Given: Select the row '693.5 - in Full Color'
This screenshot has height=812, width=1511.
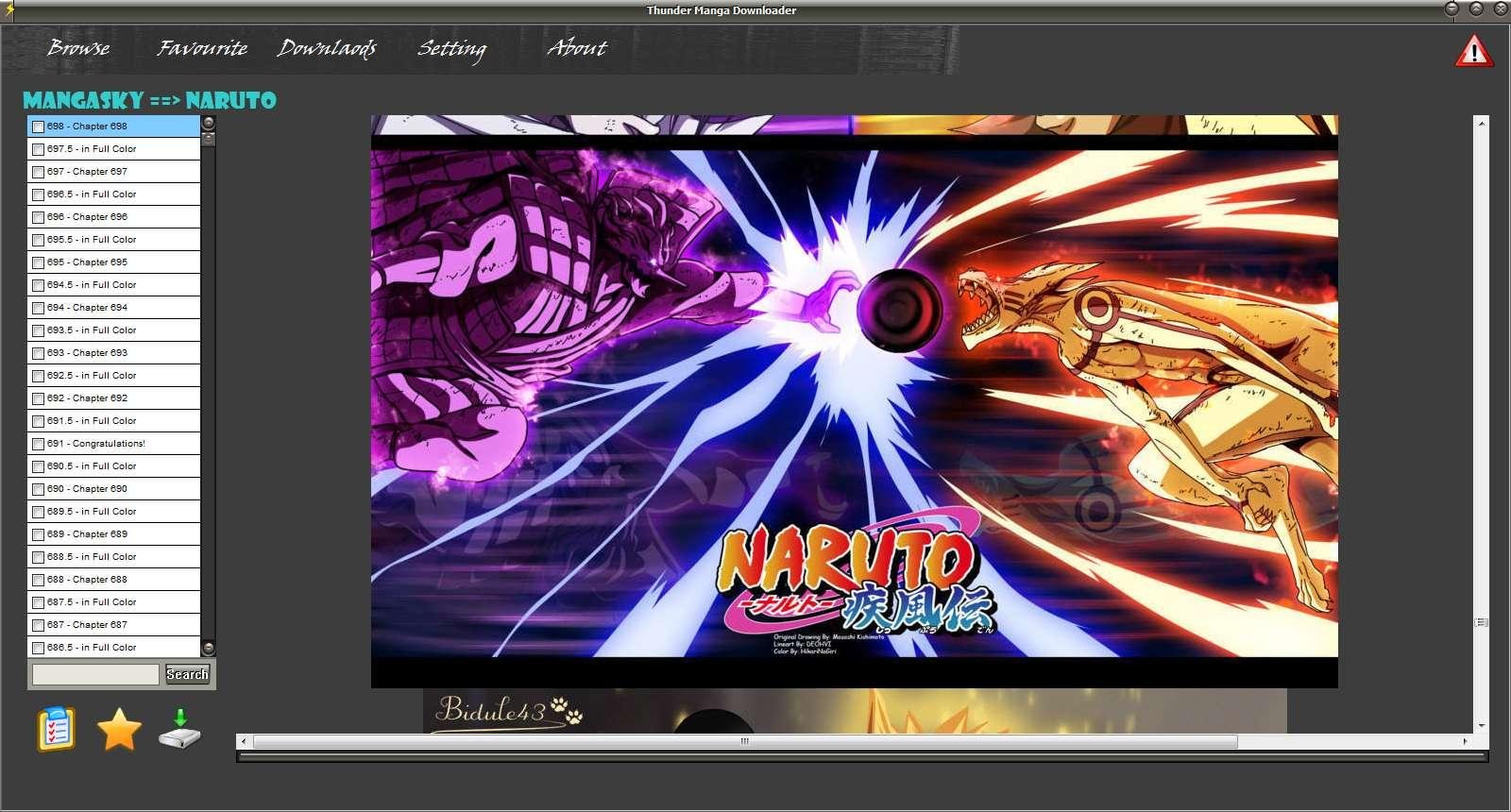Looking at the screenshot, I should [114, 330].
